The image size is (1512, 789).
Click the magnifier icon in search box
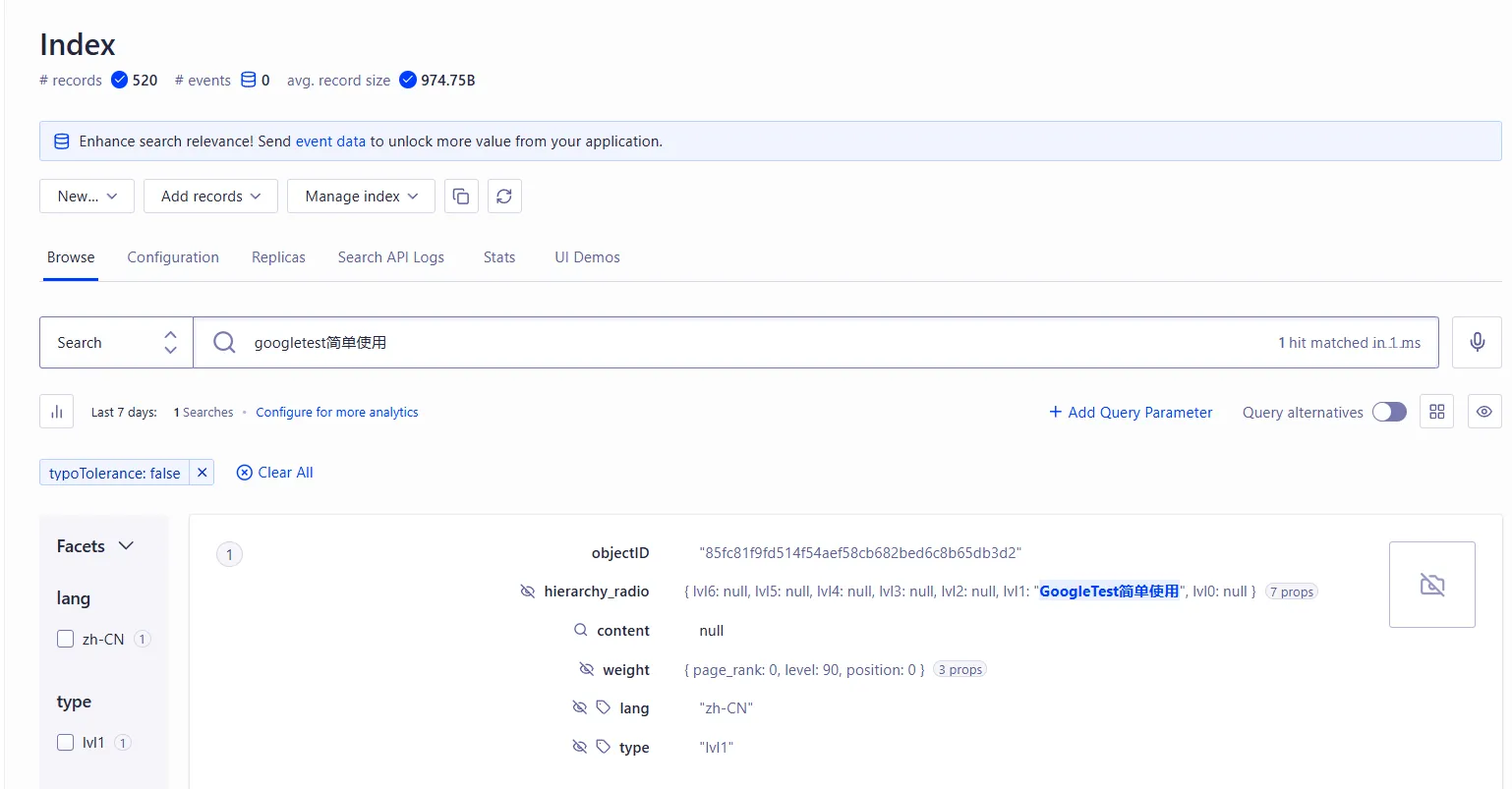pos(224,342)
